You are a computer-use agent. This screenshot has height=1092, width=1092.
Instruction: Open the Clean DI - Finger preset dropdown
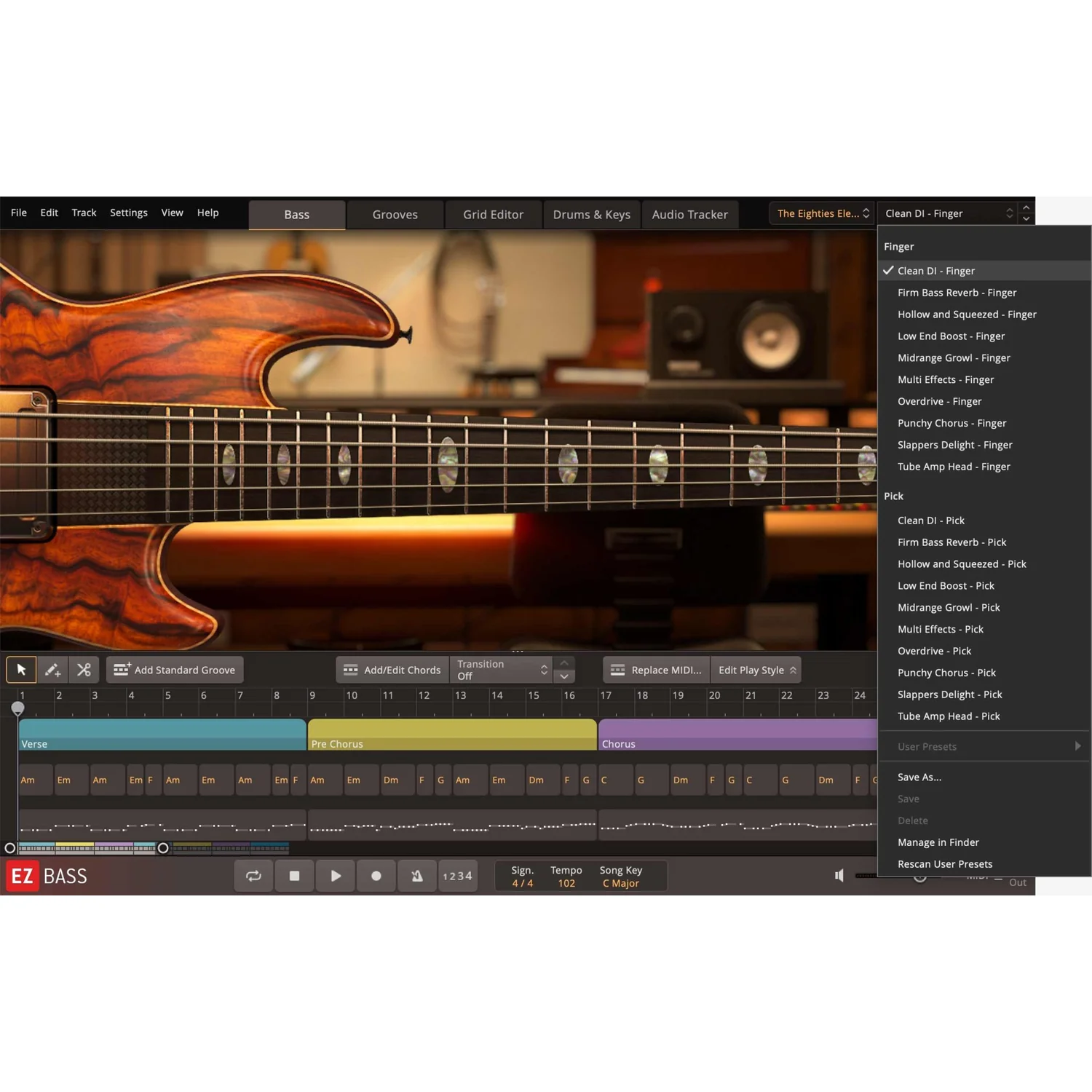tap(948, 213)
